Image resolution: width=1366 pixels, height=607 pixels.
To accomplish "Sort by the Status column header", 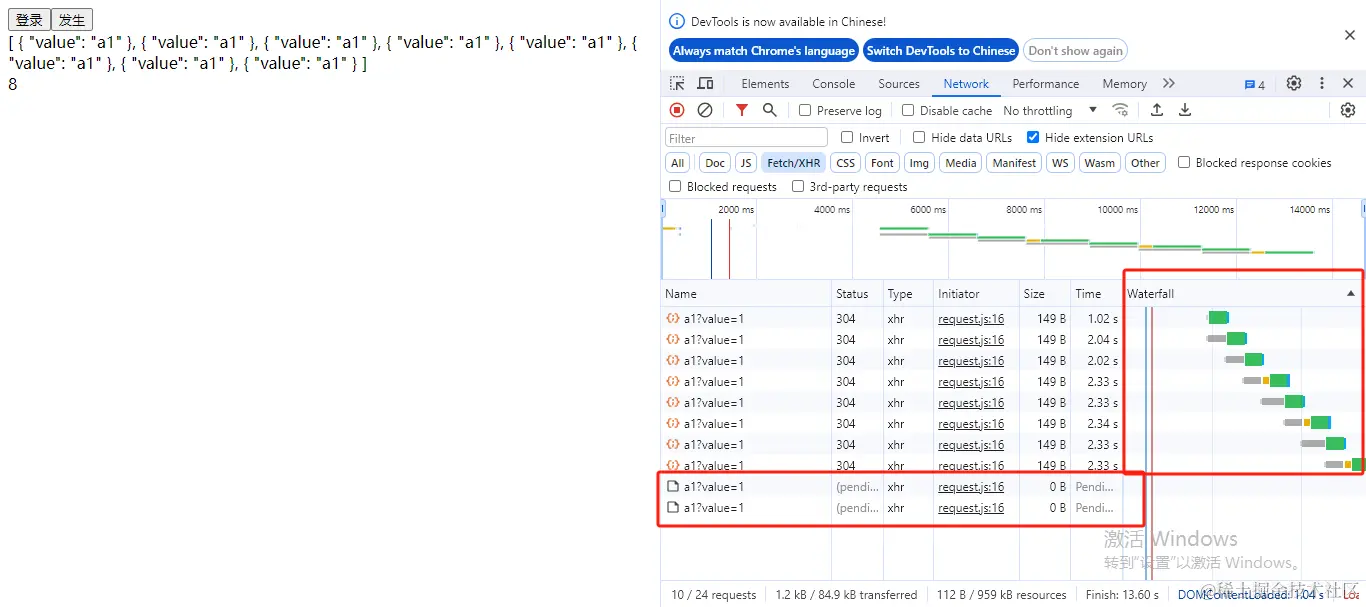I will click(857, 294).
